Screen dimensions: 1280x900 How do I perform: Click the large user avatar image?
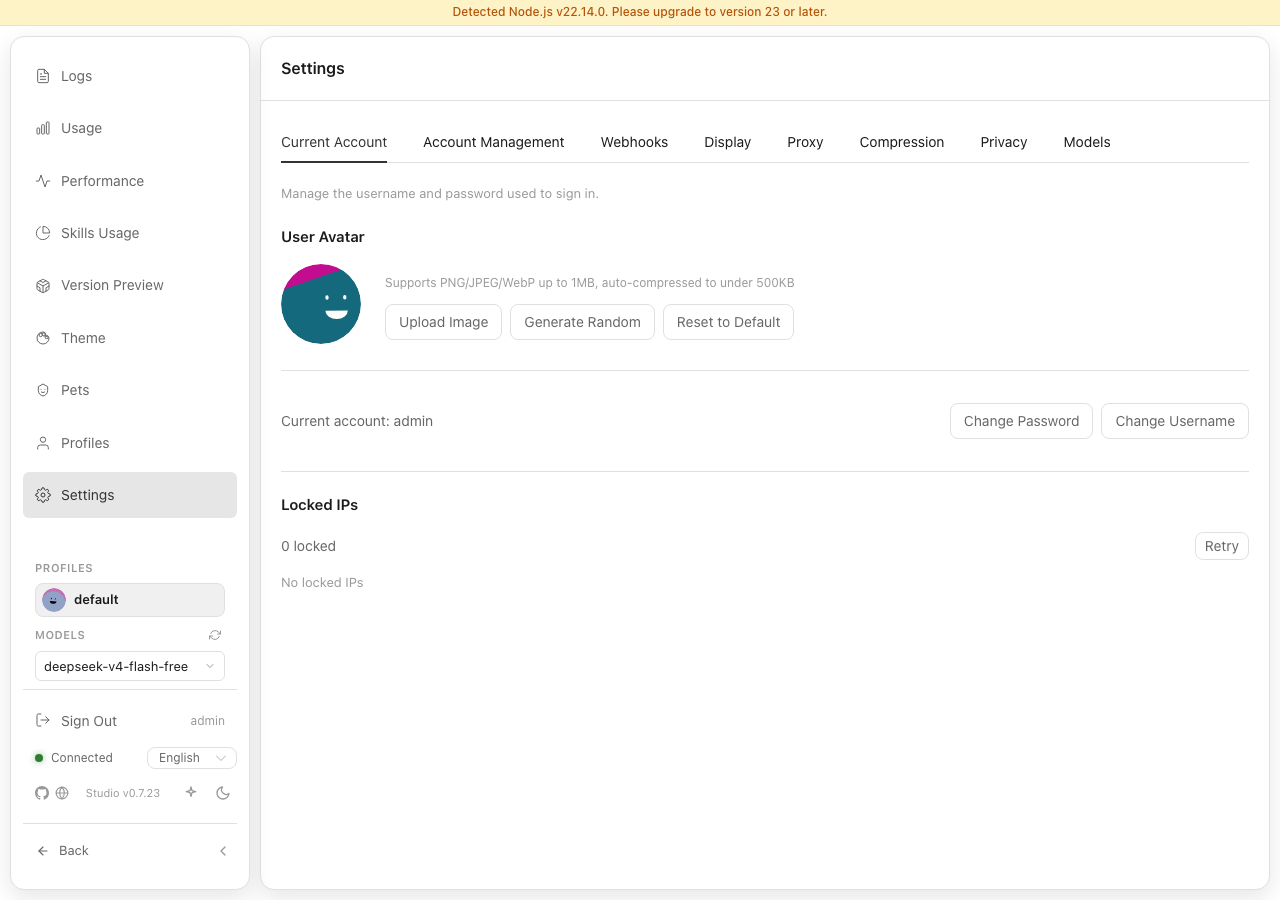point(321,304)
